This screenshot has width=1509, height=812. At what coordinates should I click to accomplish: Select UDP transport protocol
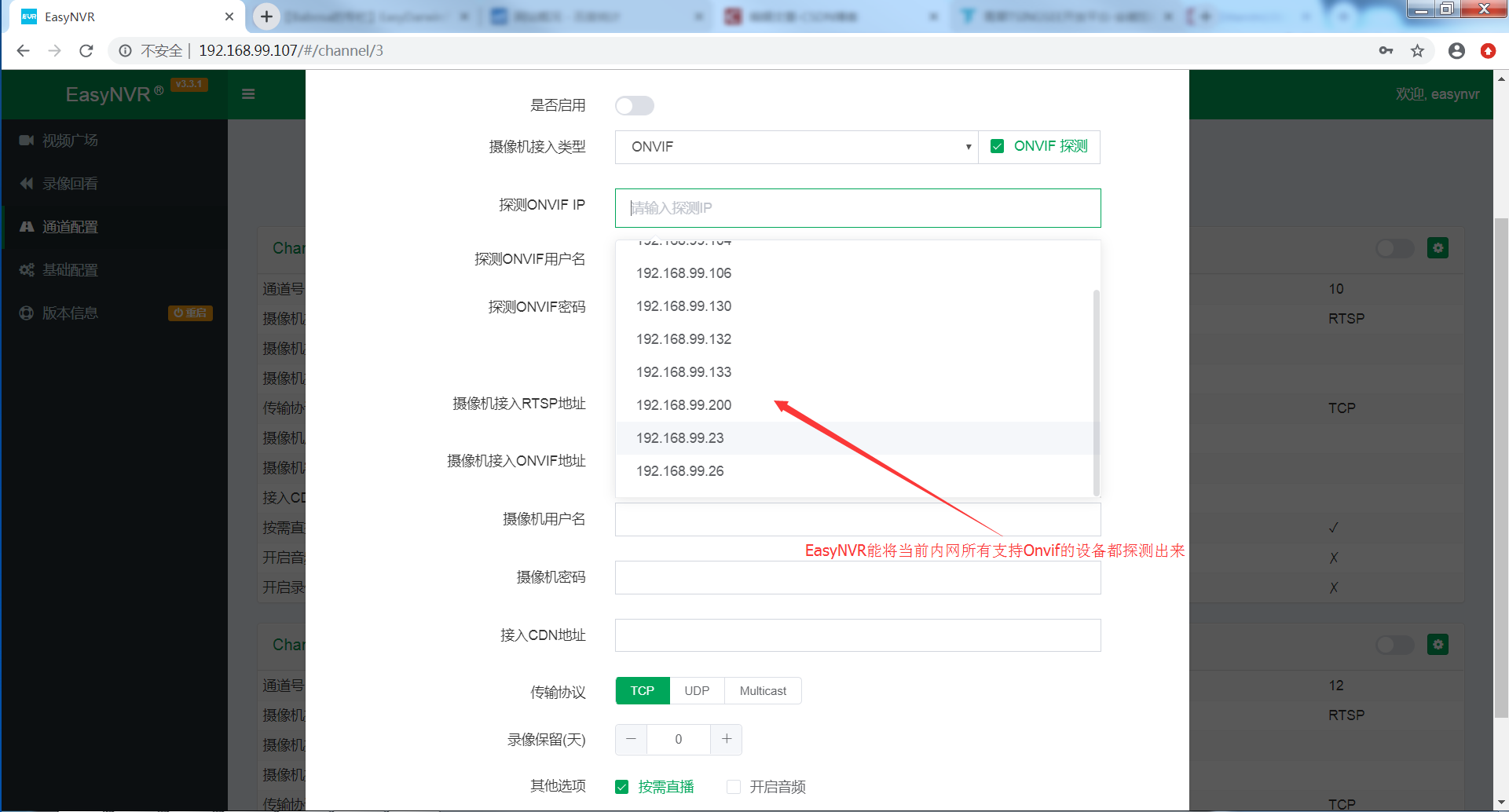697,691
